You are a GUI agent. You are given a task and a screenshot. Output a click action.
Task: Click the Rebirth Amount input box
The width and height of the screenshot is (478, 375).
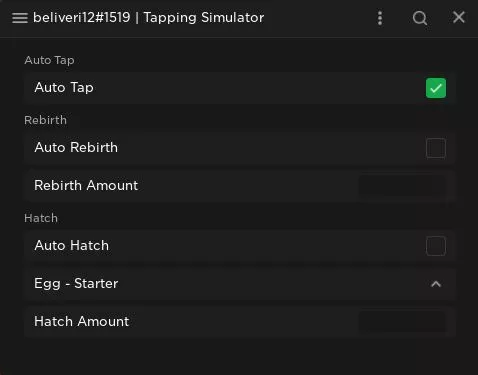tap(402, 186)
